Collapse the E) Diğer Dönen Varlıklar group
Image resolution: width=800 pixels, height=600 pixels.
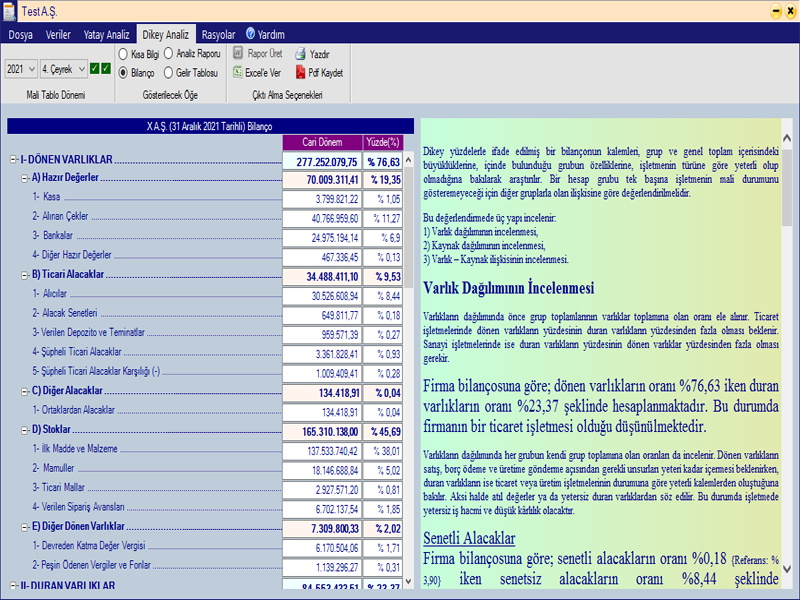click(x=24, y=528)
